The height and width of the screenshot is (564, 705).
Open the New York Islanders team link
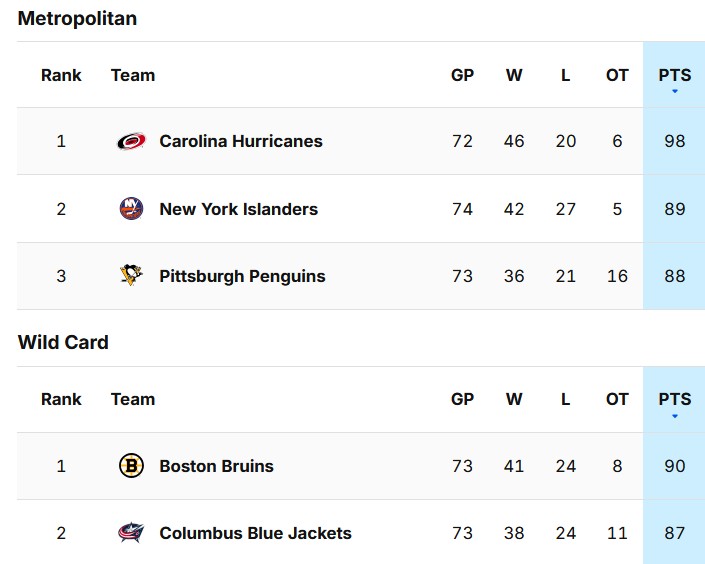(x=238, y=209)
